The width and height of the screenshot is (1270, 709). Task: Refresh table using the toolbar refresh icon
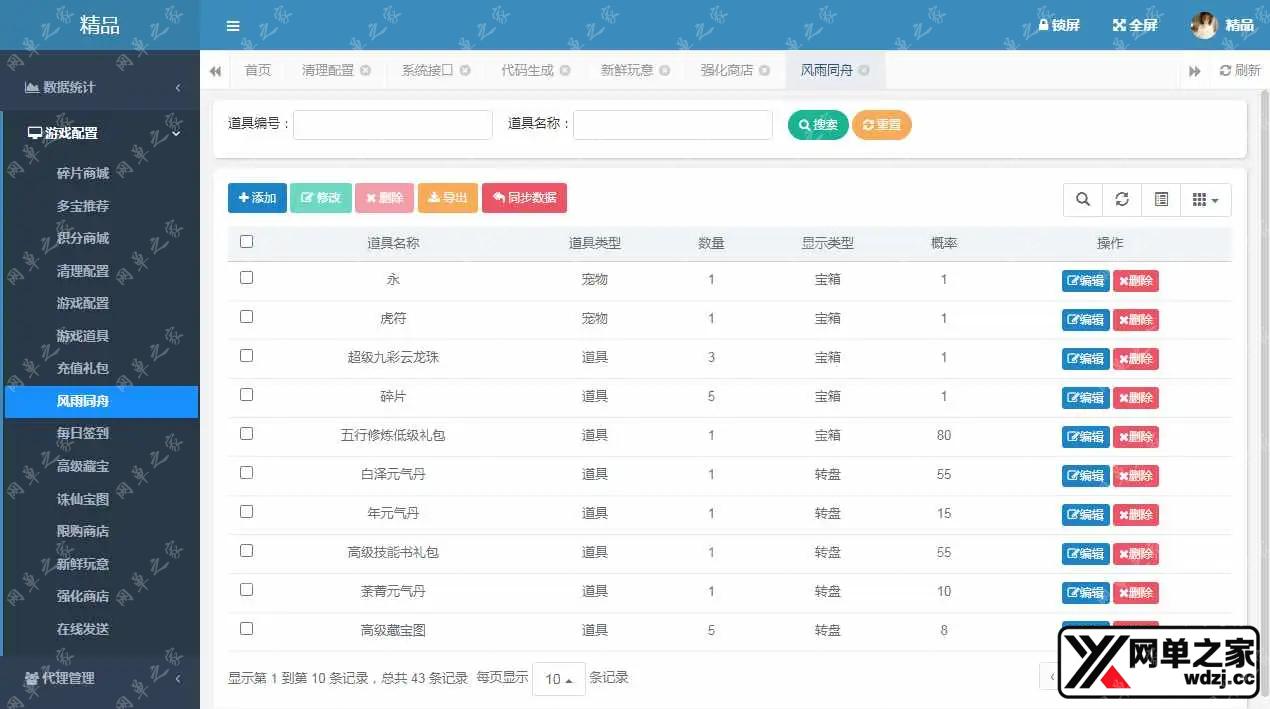pos(1122,199)
